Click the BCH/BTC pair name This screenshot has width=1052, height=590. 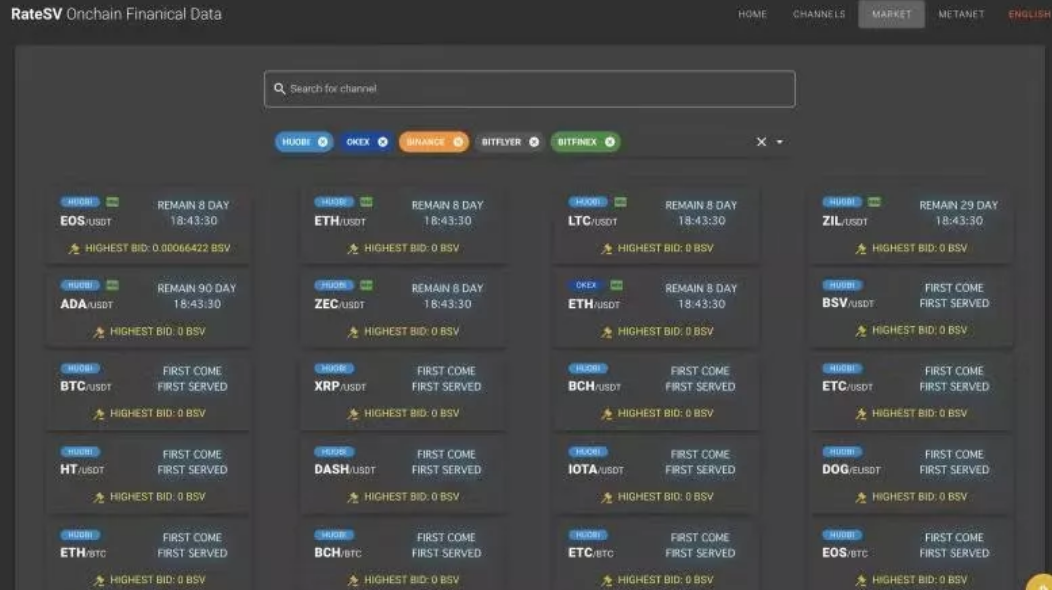pos(337,552)
